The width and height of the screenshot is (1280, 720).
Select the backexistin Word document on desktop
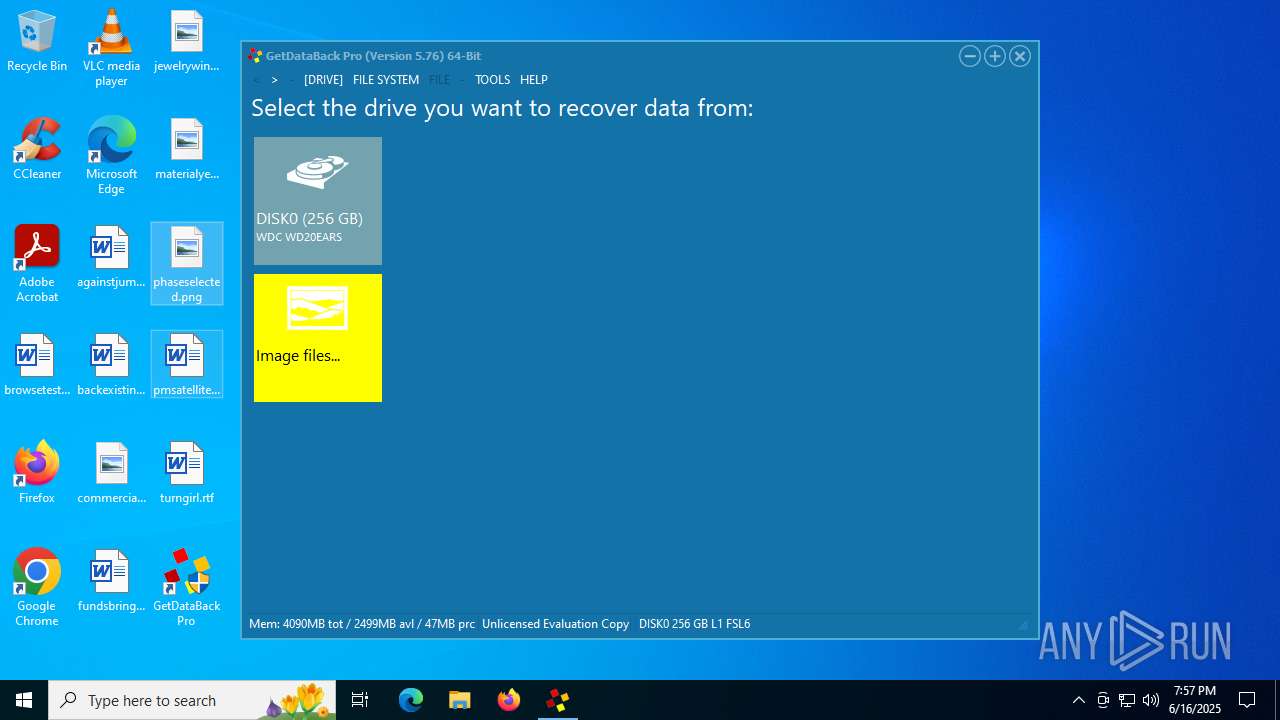click(x=111, y=365)
